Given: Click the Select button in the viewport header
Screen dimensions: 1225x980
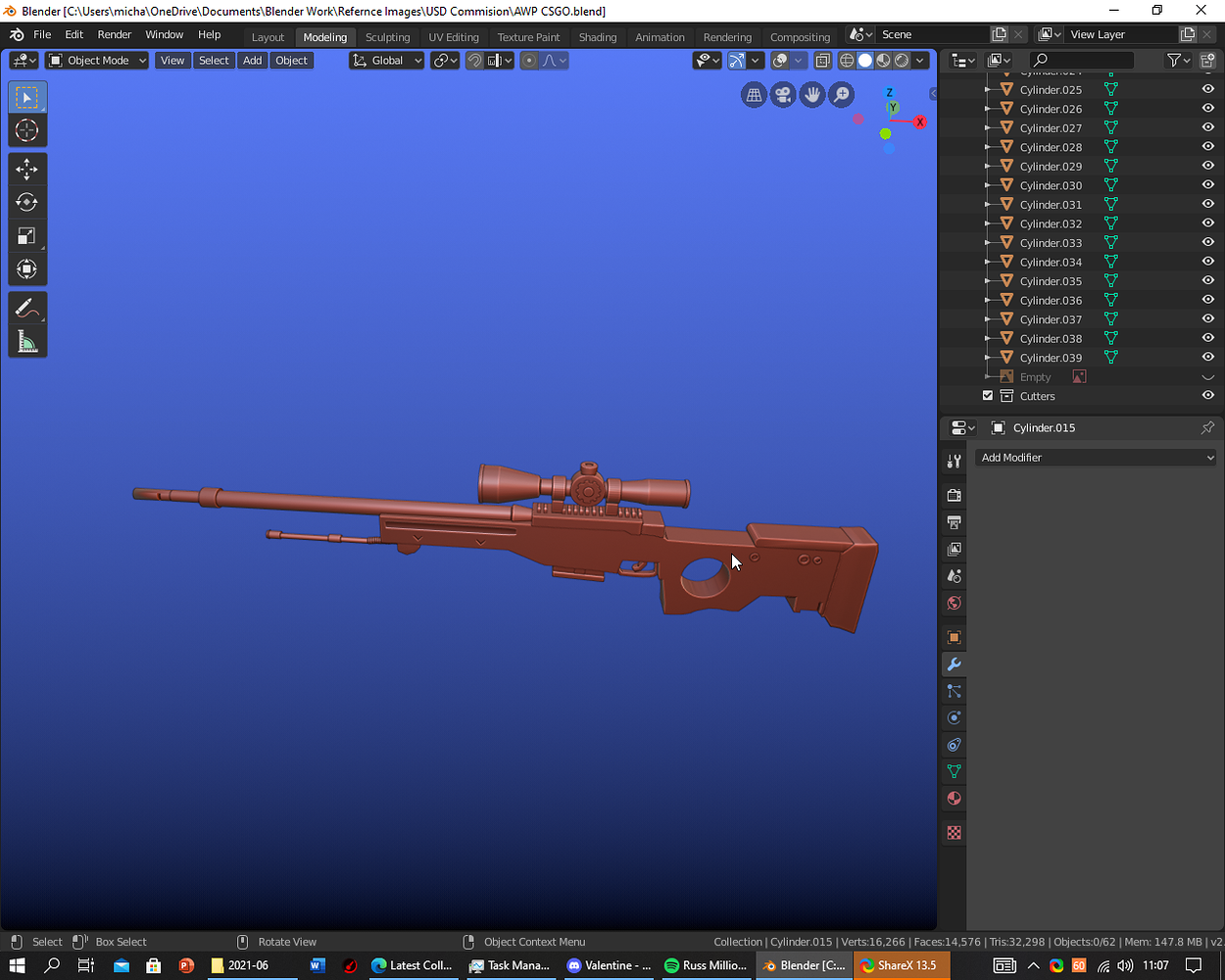Looking at the screenshot, I should (214, 60).
